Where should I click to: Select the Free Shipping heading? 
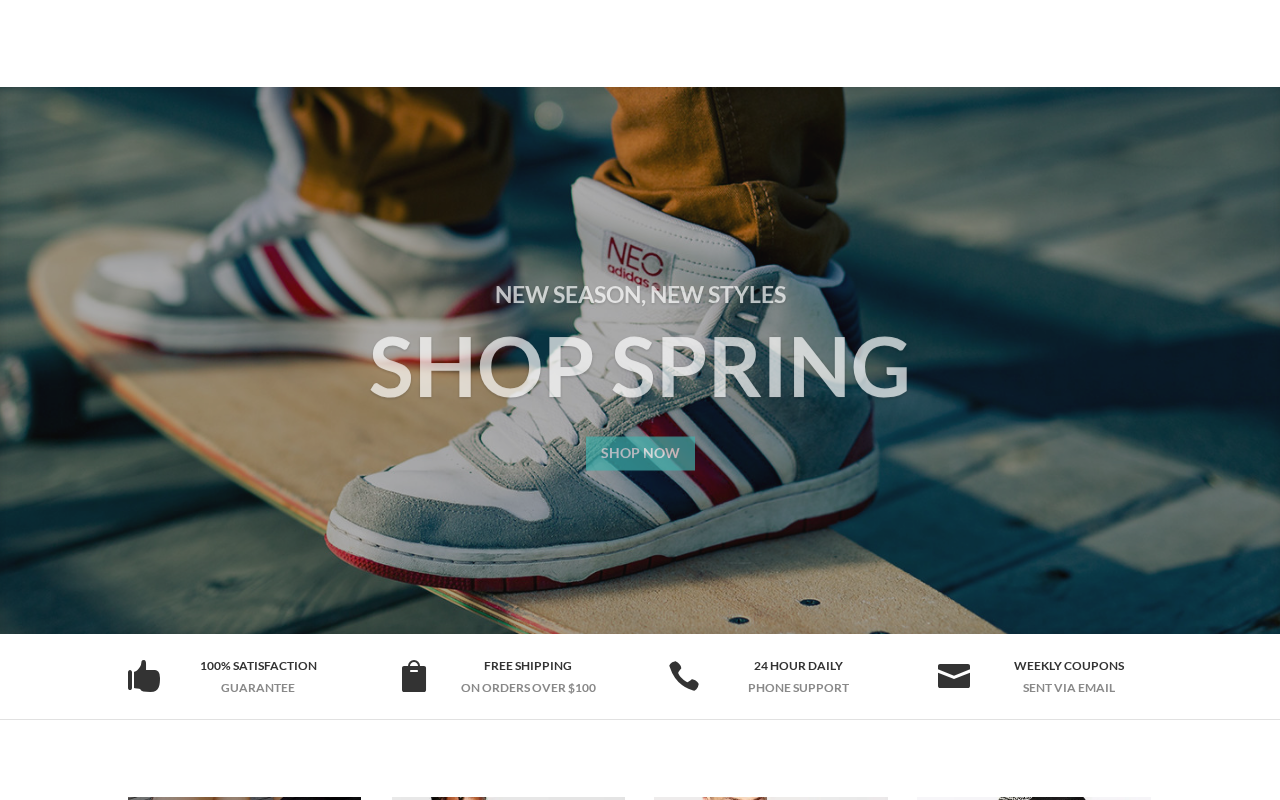click(528, 666)
